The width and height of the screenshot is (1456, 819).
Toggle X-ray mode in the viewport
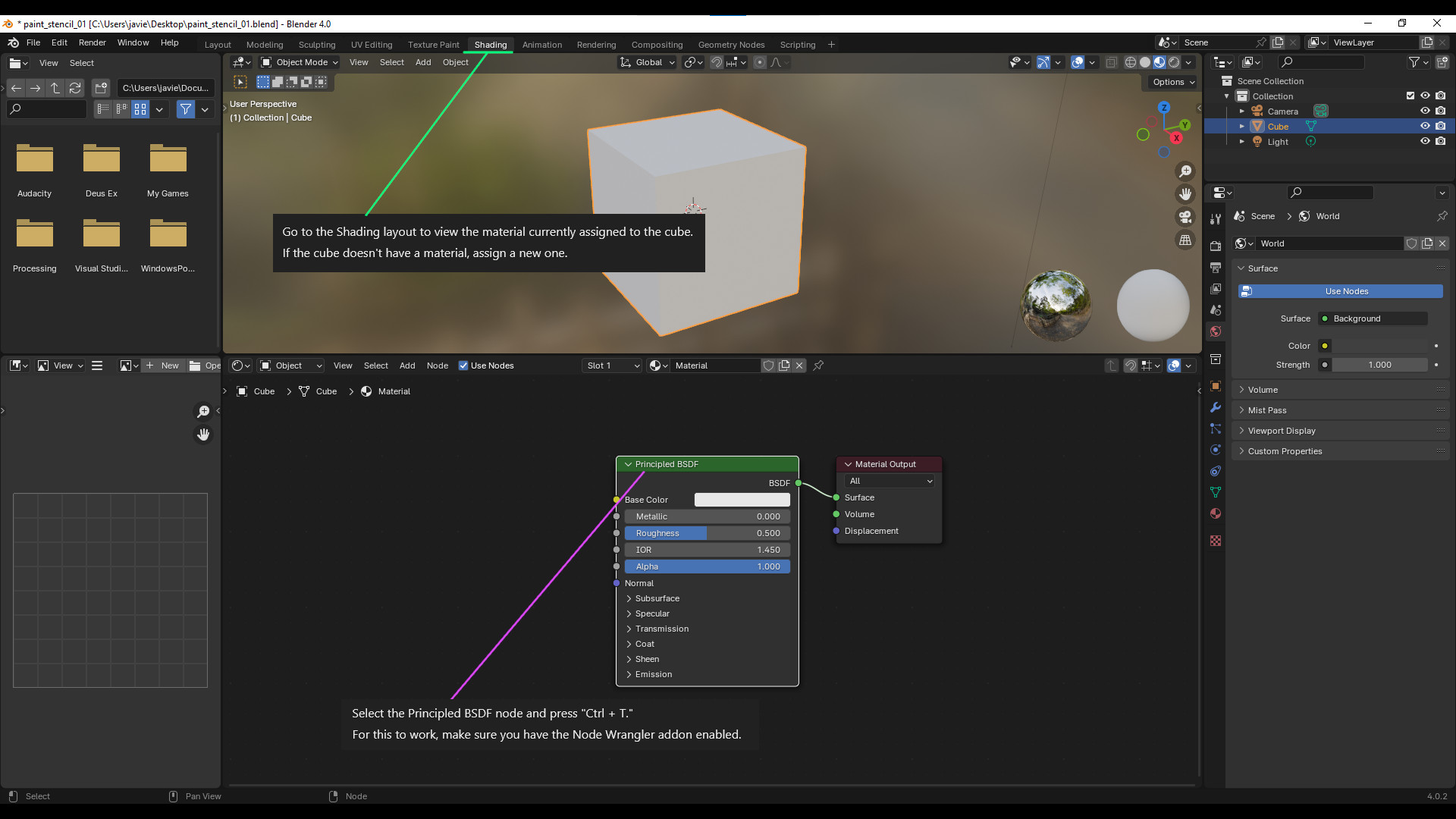pyautogui.click(x=1111, y=62)
